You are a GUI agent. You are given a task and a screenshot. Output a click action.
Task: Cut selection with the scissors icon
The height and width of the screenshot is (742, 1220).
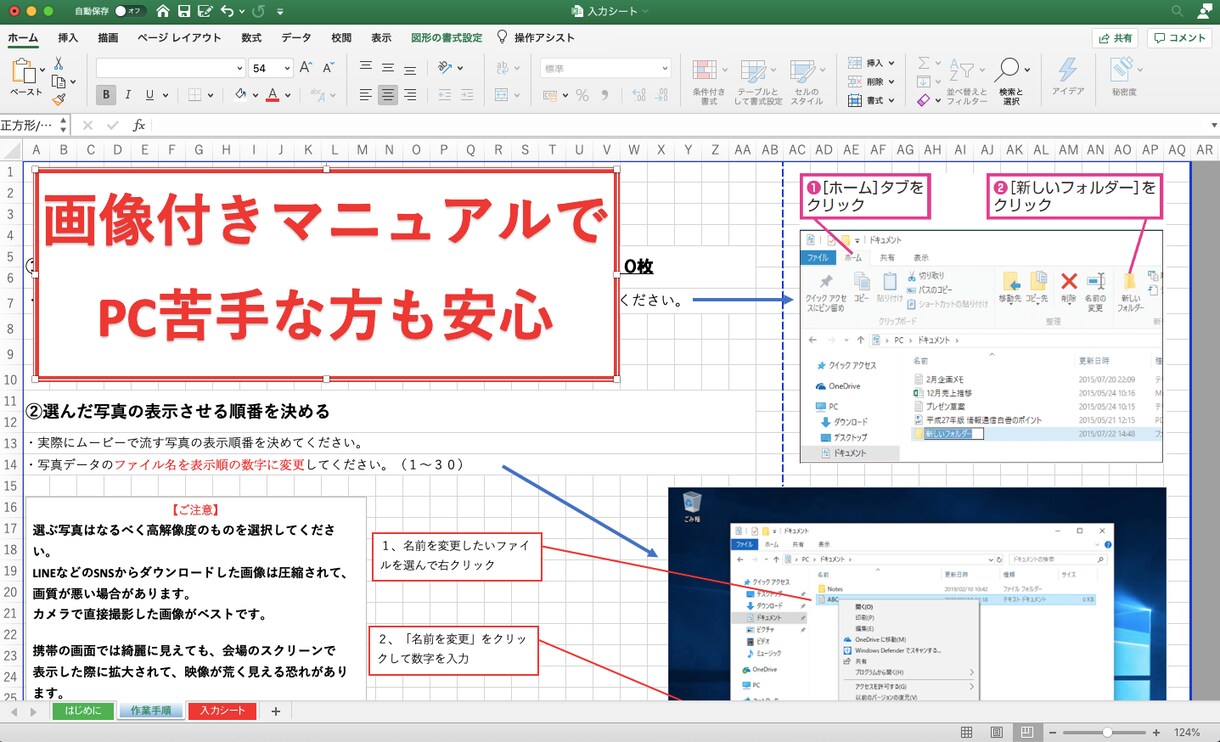[x=59, y=65]
